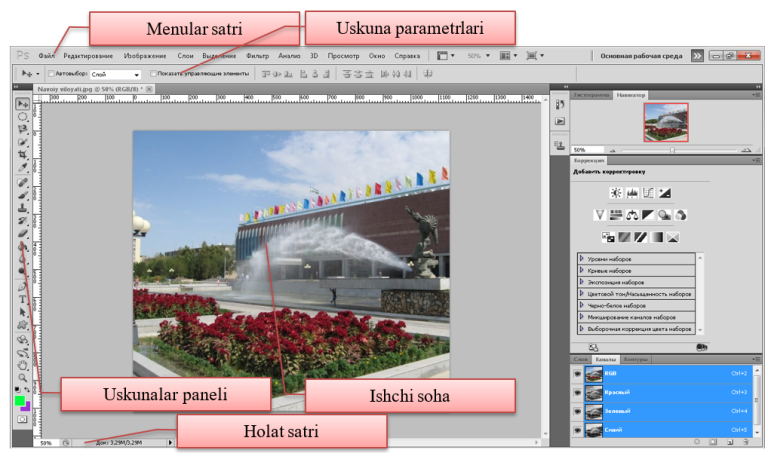Open the Фильтр menu

[258, 56]
